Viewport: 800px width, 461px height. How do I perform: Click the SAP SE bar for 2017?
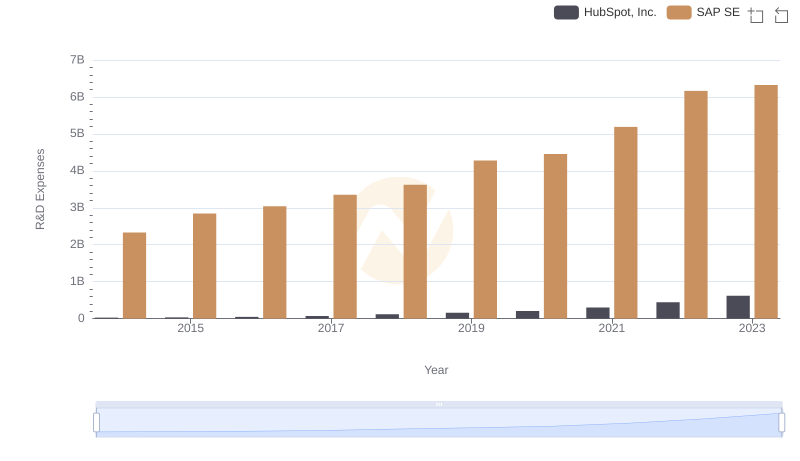(345, 257)
